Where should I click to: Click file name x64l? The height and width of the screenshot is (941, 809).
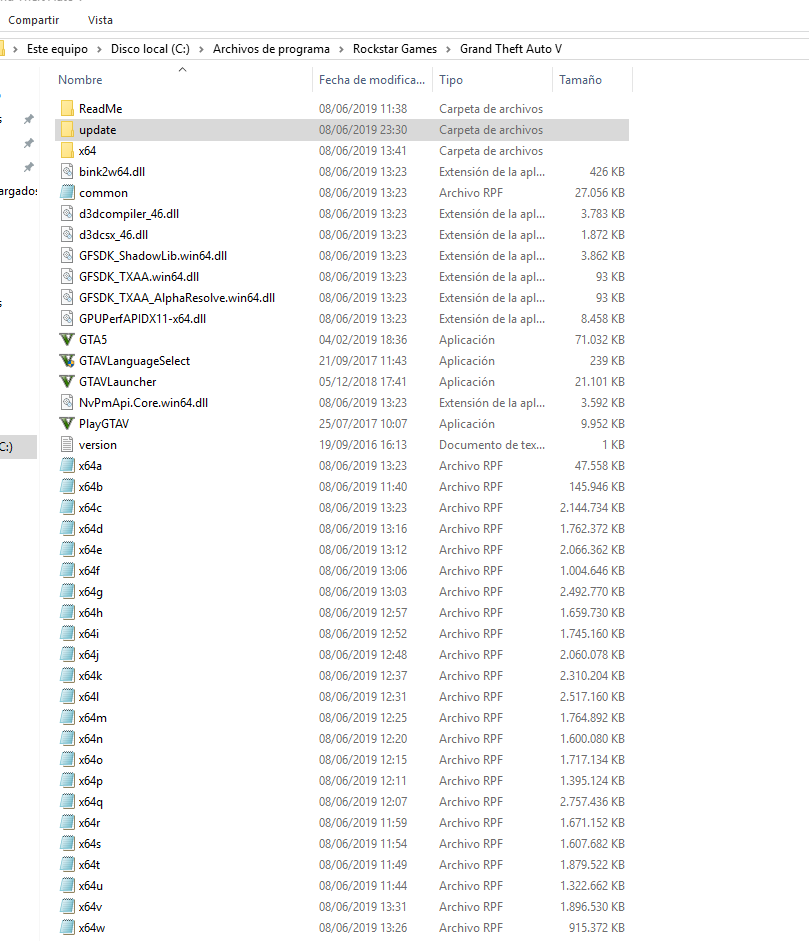point(89,697)
